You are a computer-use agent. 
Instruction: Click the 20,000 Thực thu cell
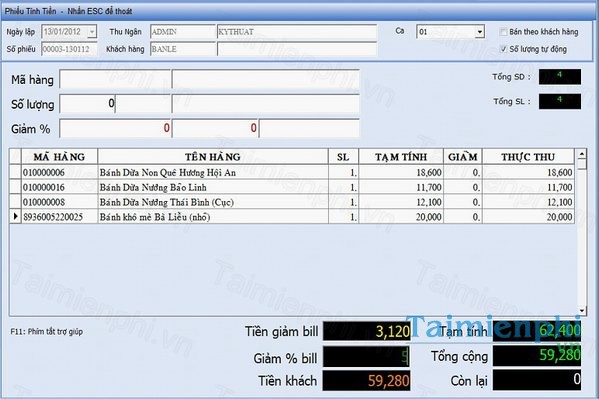[528, 217]
